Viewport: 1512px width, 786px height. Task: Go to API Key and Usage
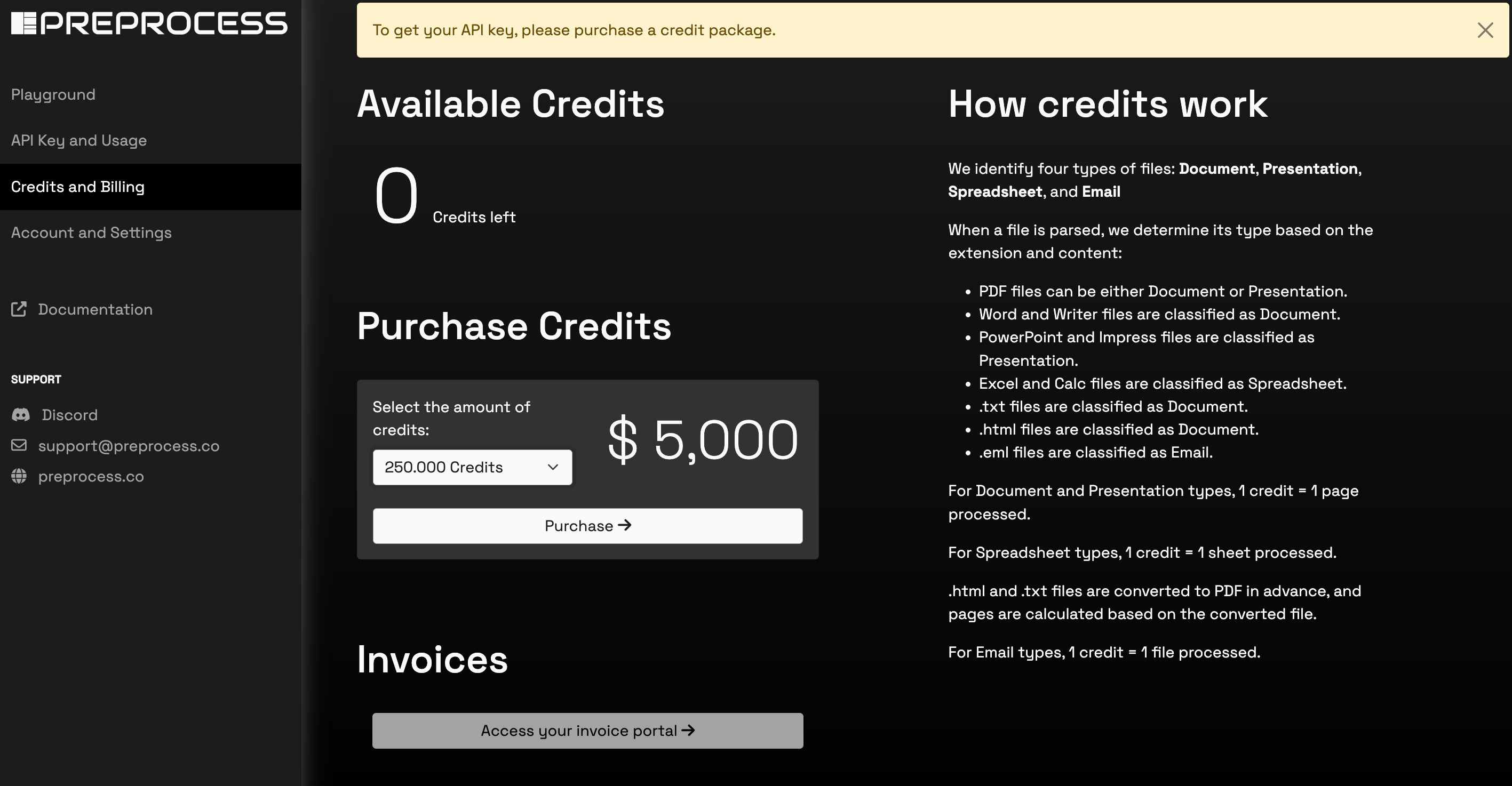click(x=78, y=140)
